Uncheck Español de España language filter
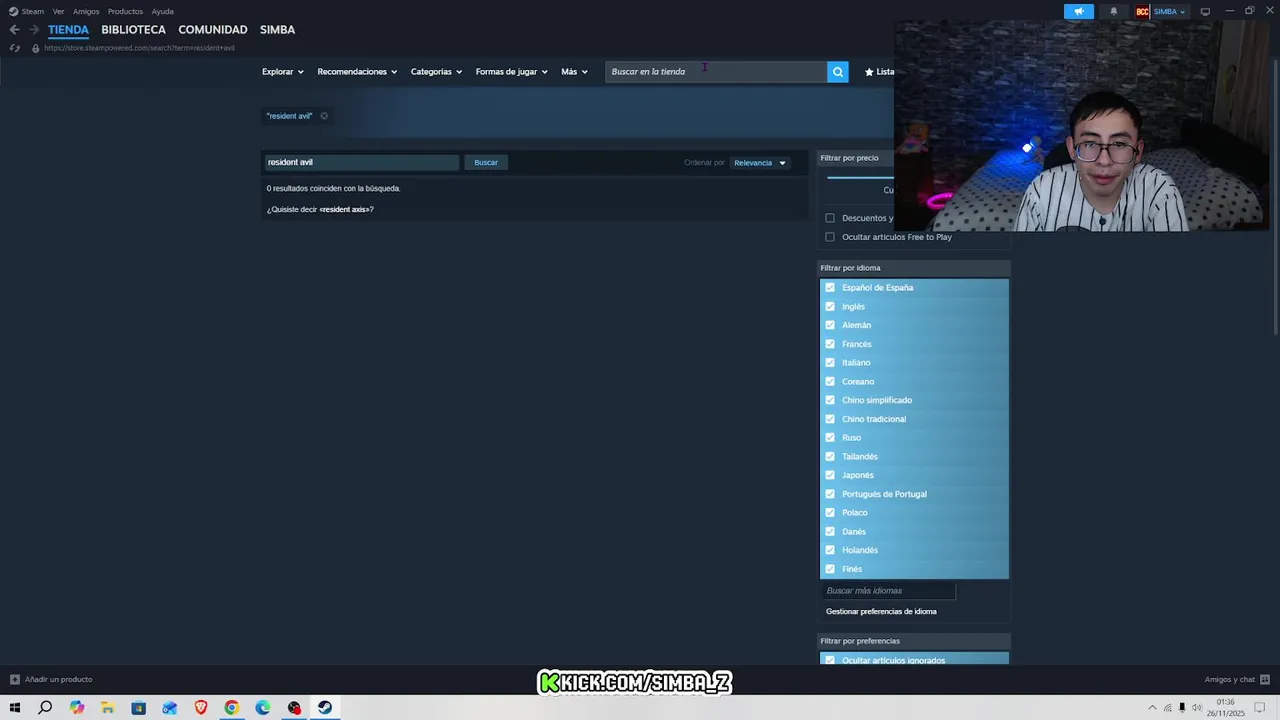This screenshot has width=1280, height=720. click(x=830, y=288)
